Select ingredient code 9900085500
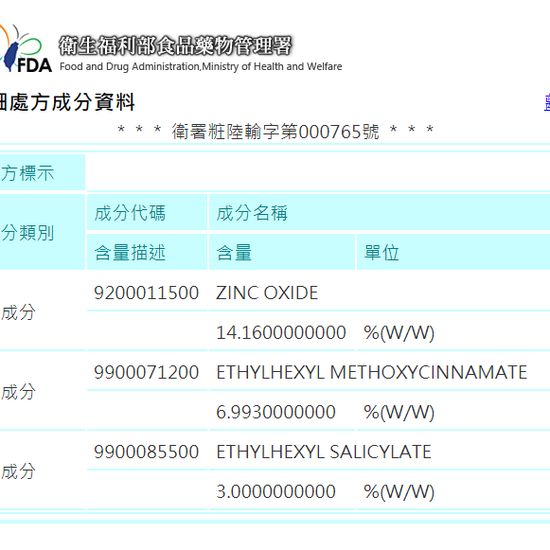 (x=146, y=451)
